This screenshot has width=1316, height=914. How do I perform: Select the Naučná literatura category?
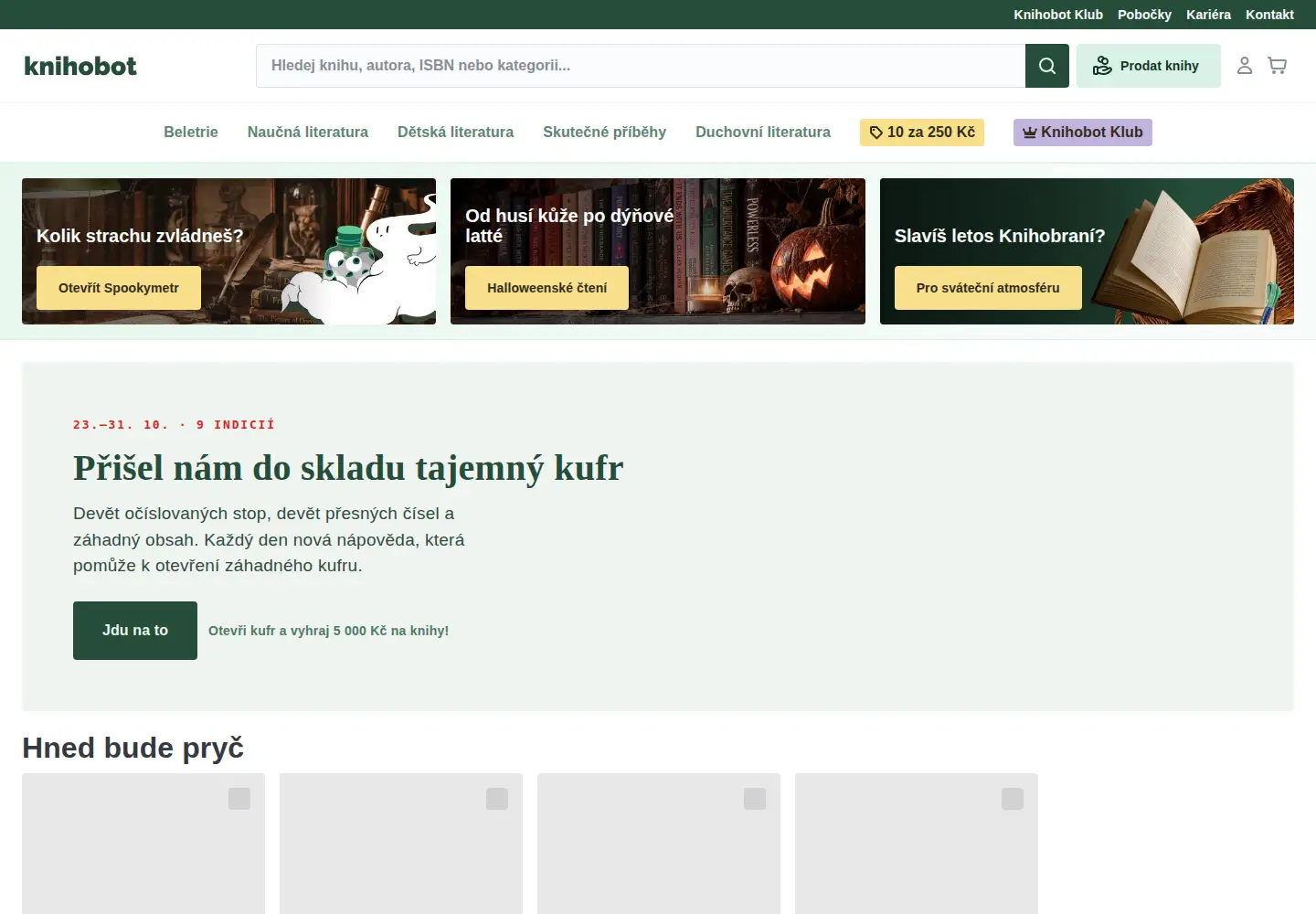coord(308,133)
